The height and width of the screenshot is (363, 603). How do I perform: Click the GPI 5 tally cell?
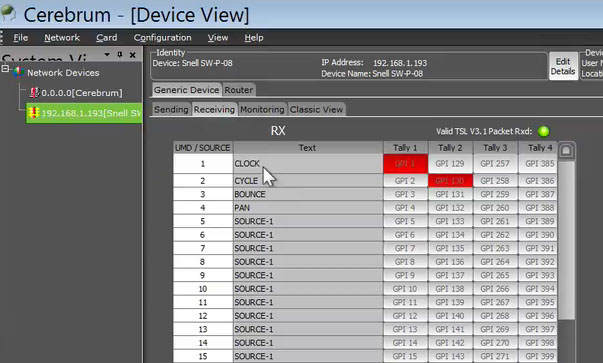click(x=405, y=221)
